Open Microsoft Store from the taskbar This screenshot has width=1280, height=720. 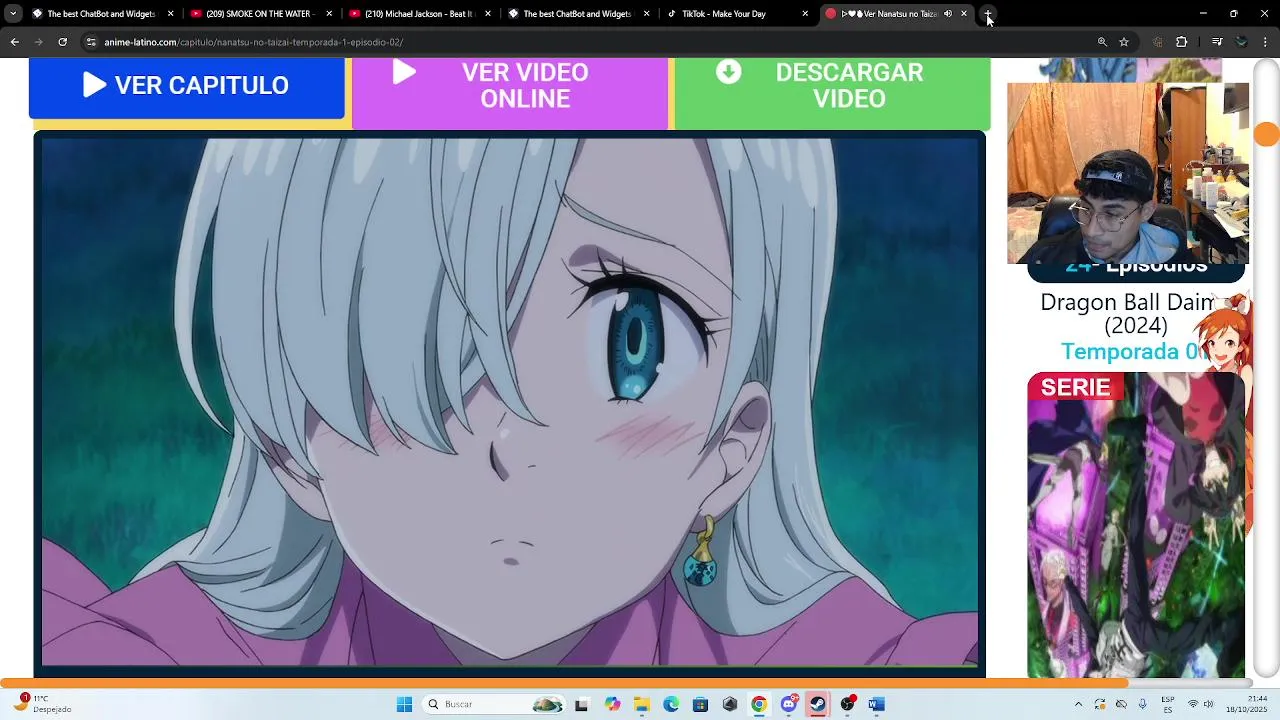tap(700, 704)
